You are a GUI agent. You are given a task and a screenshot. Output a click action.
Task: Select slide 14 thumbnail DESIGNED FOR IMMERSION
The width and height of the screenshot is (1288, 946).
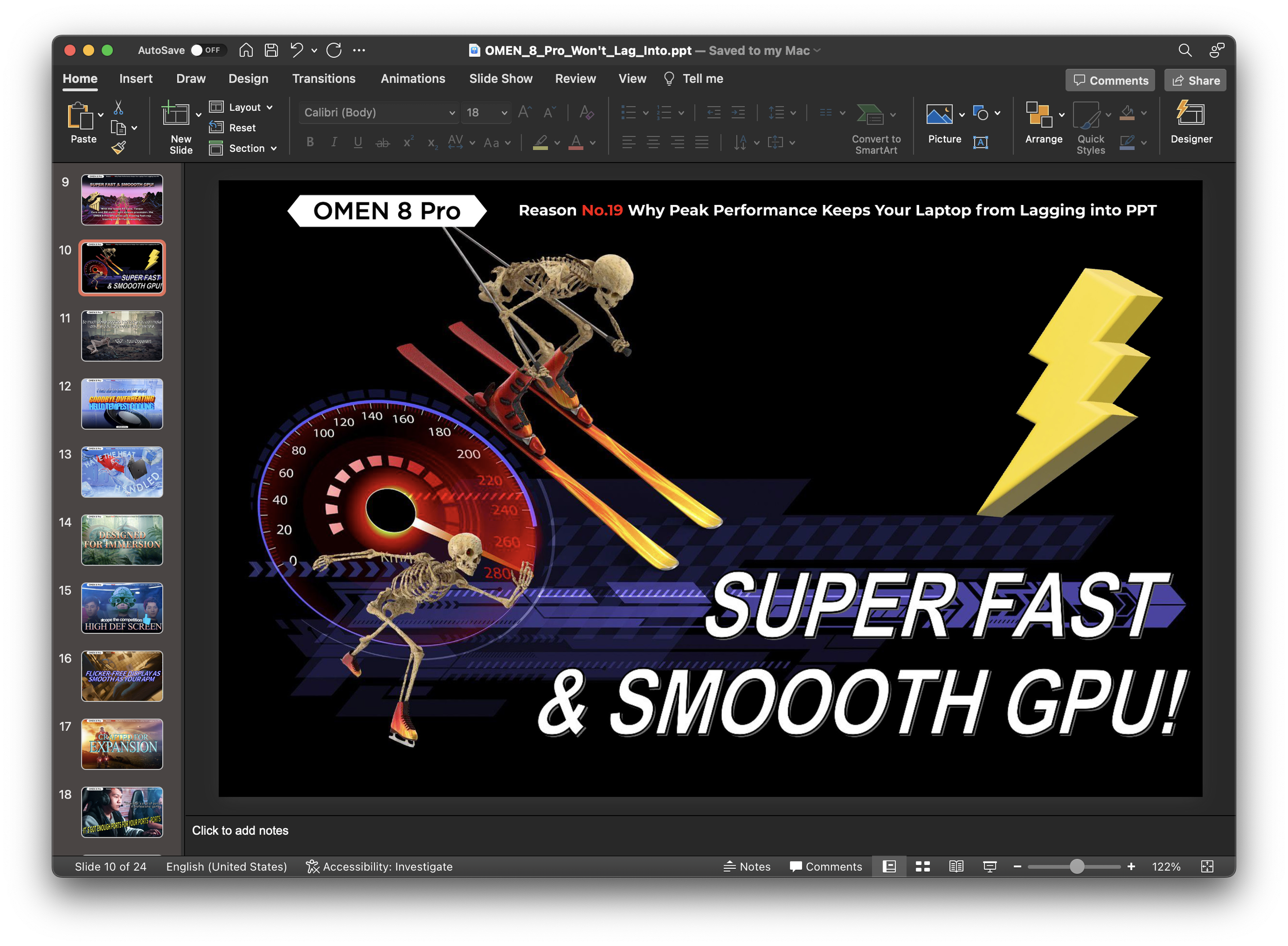tap(122, 540)
